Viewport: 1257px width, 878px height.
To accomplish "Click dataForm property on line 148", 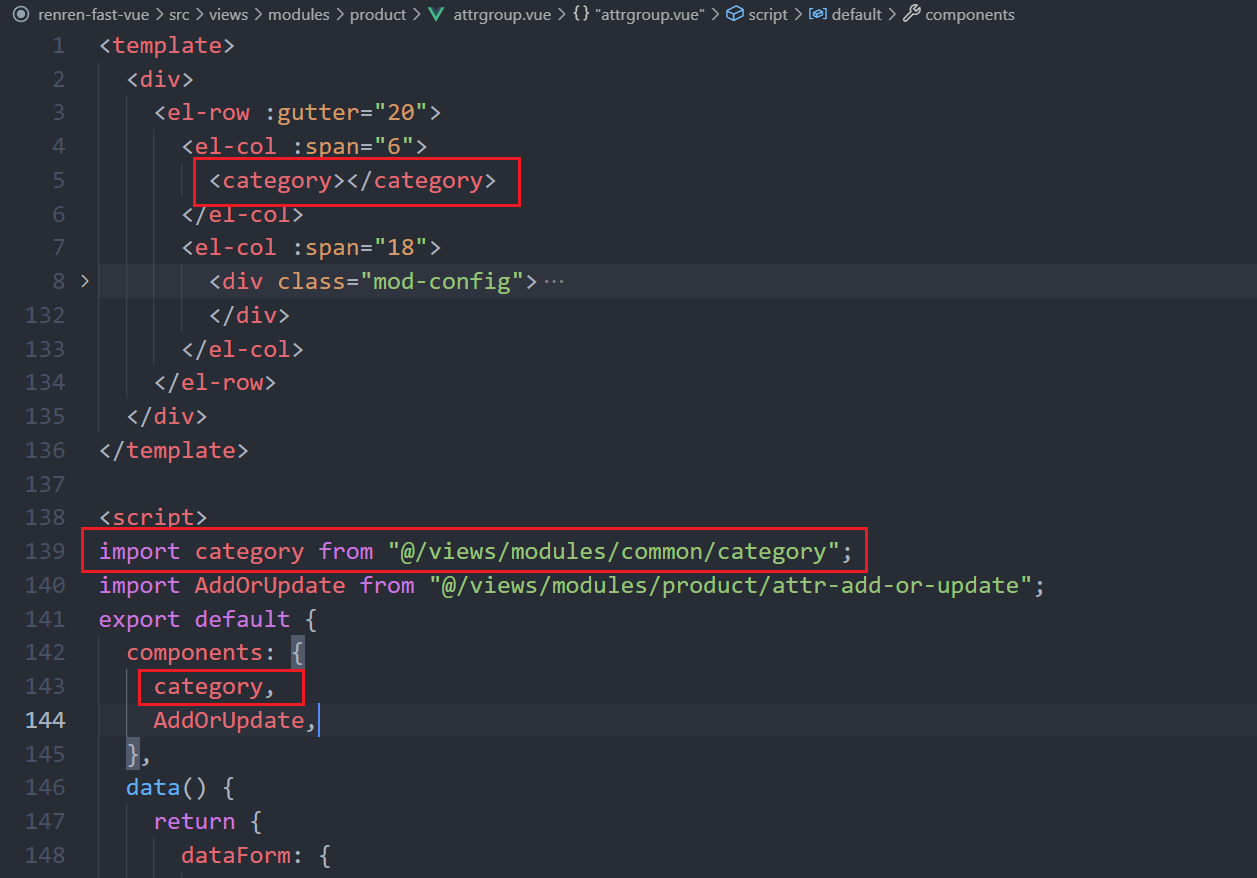I will click(235, 855).
